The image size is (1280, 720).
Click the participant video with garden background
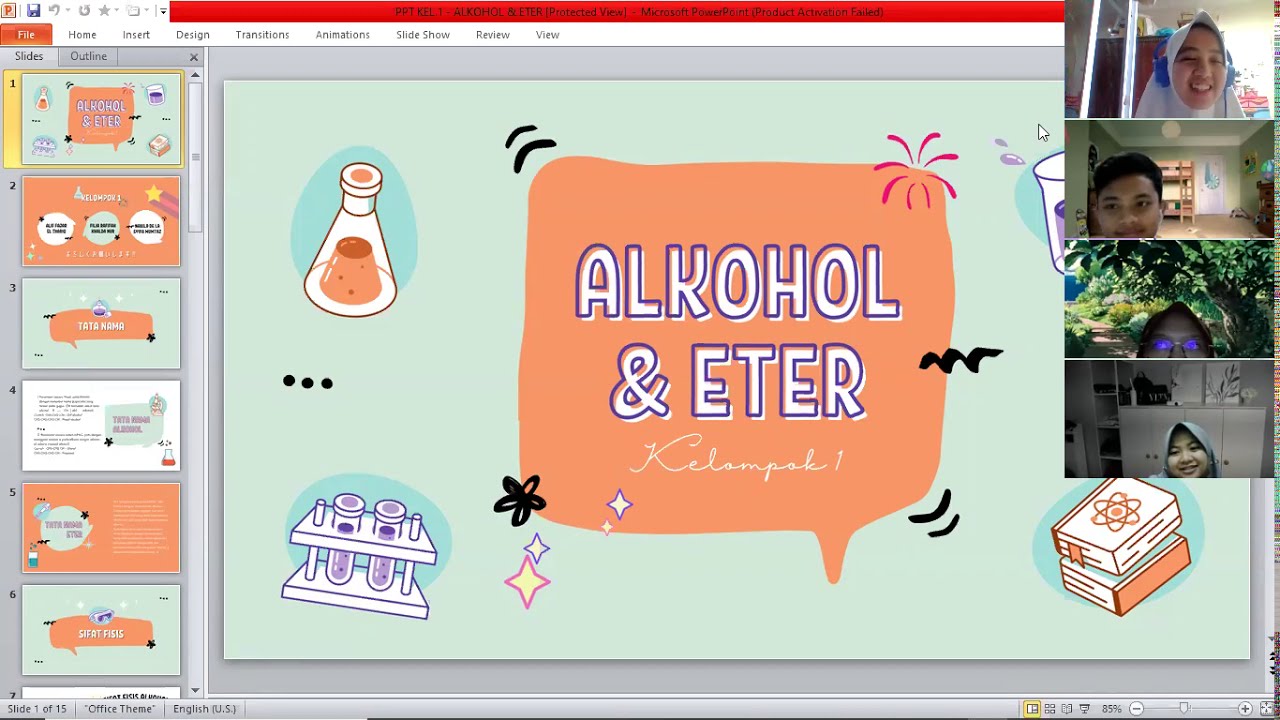pos(1169,299)
